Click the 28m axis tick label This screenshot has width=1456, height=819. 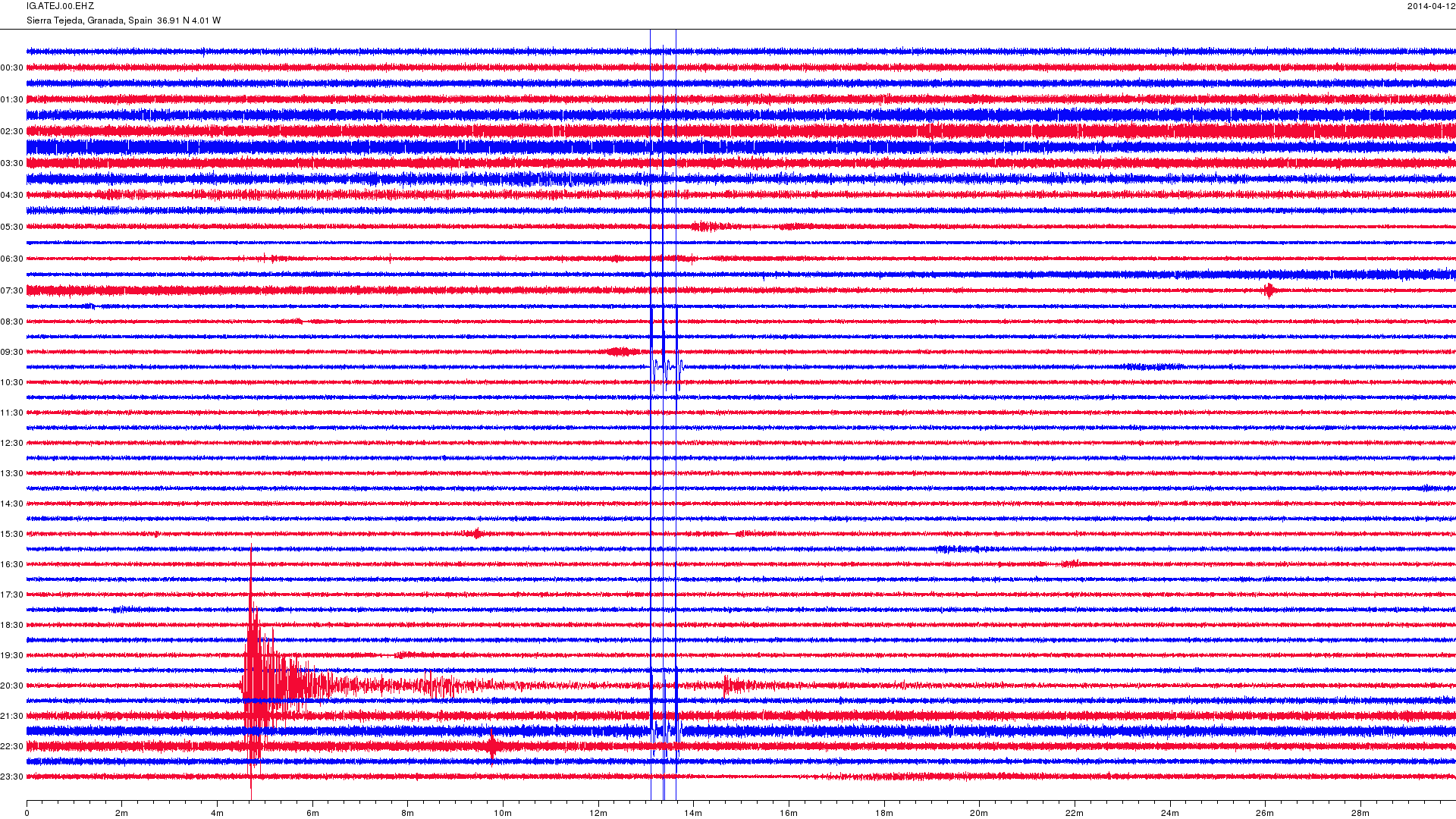point(1360,813)
